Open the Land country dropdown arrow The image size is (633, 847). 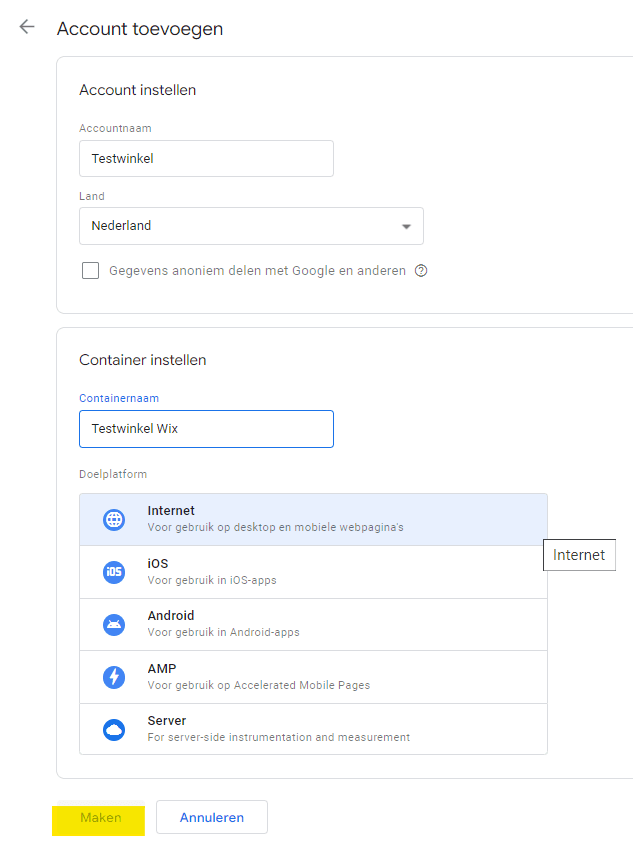406,227
